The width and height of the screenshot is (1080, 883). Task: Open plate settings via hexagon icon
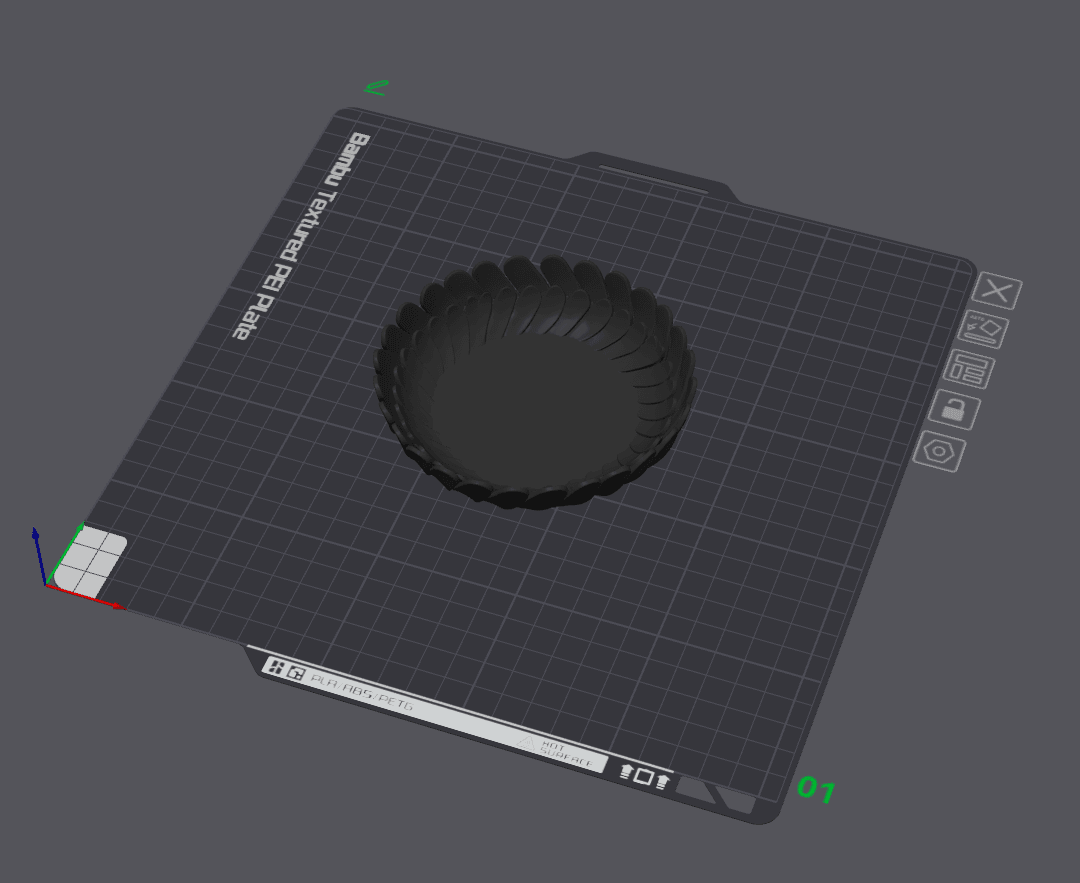click(x=939, y=452)
